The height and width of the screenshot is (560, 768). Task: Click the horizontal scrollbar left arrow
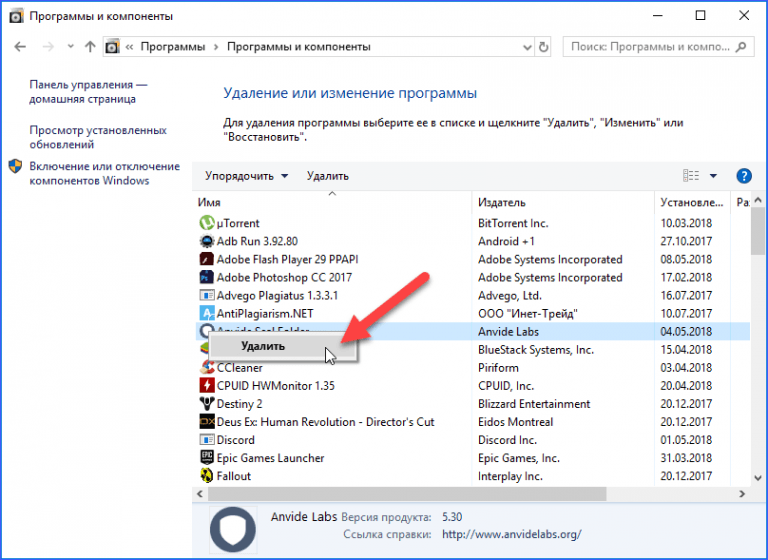coord(200,494)
